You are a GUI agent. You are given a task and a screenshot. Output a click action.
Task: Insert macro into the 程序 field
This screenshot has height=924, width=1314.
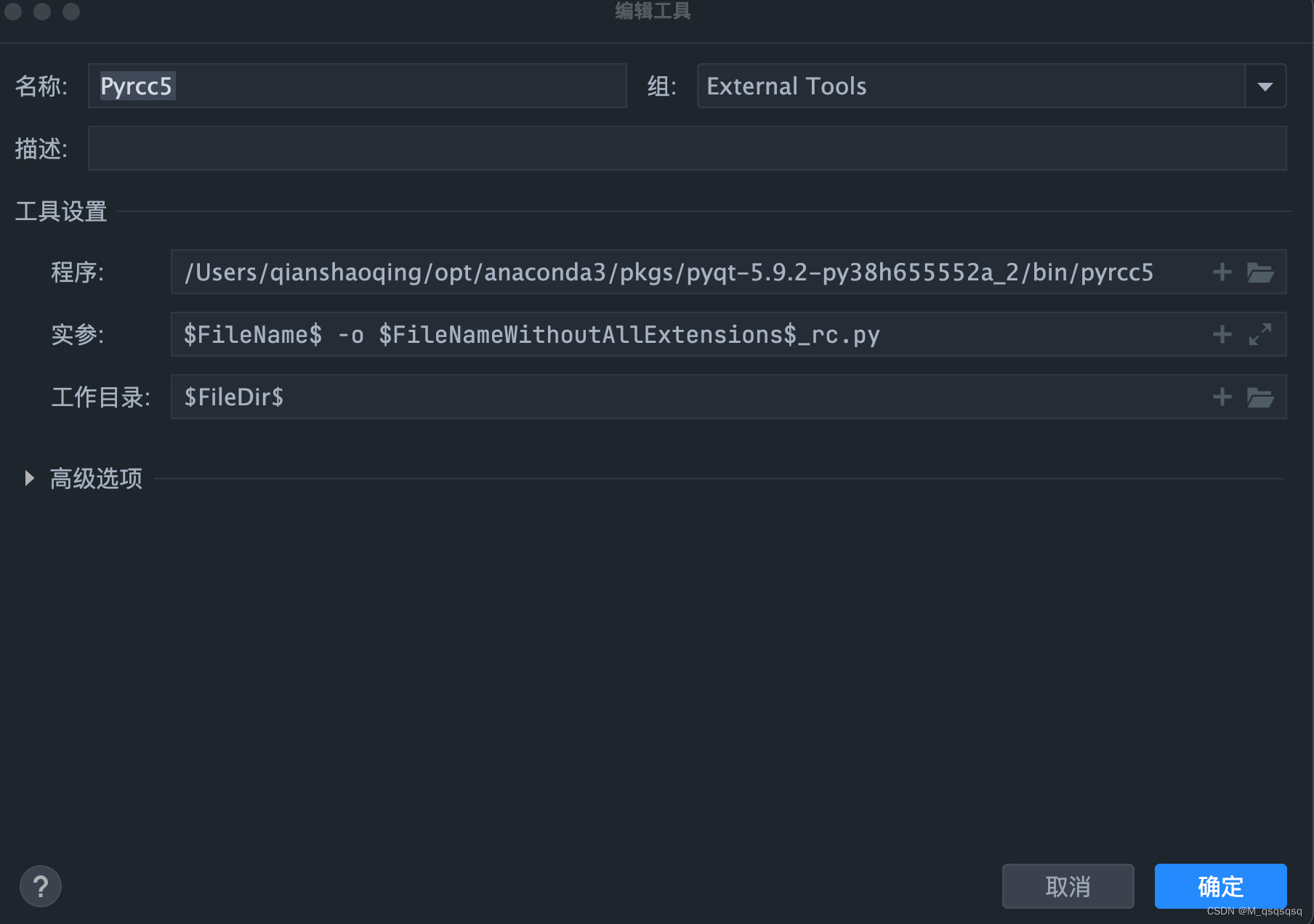[x=1222, y=272]
